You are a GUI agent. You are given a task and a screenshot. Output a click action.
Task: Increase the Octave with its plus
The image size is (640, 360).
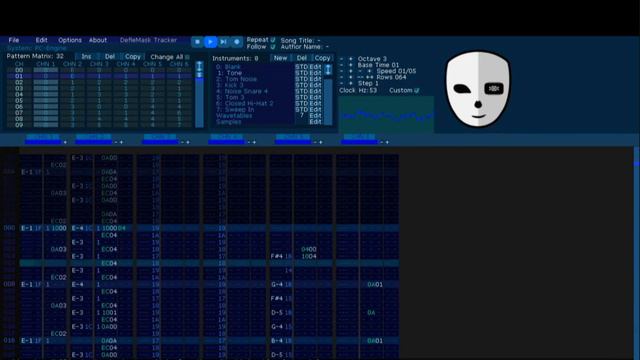pos(350,59)
